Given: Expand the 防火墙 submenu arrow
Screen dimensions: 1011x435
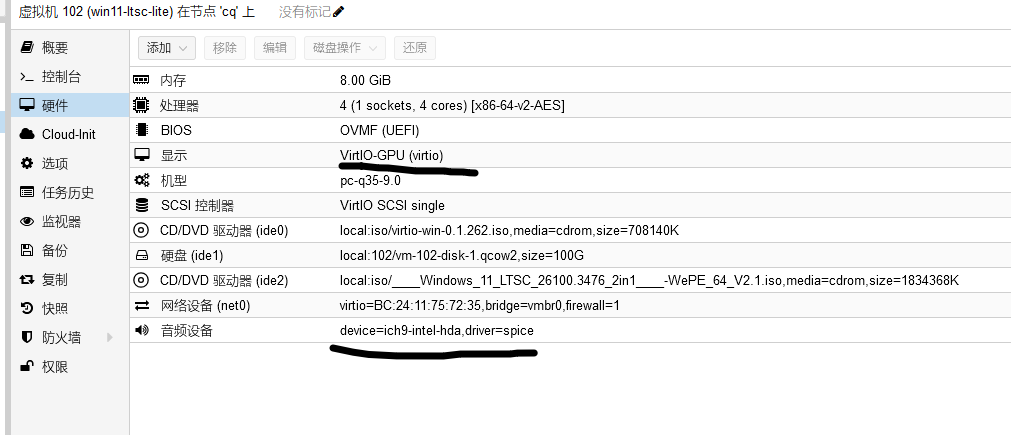Looking at the screenshot, I should [110, 337].
